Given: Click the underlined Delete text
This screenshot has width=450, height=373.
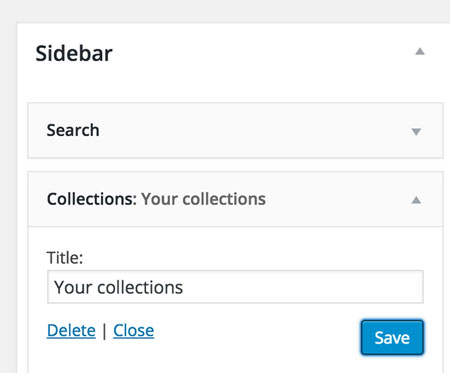Looking at the screenshot, I should [71, 331].
